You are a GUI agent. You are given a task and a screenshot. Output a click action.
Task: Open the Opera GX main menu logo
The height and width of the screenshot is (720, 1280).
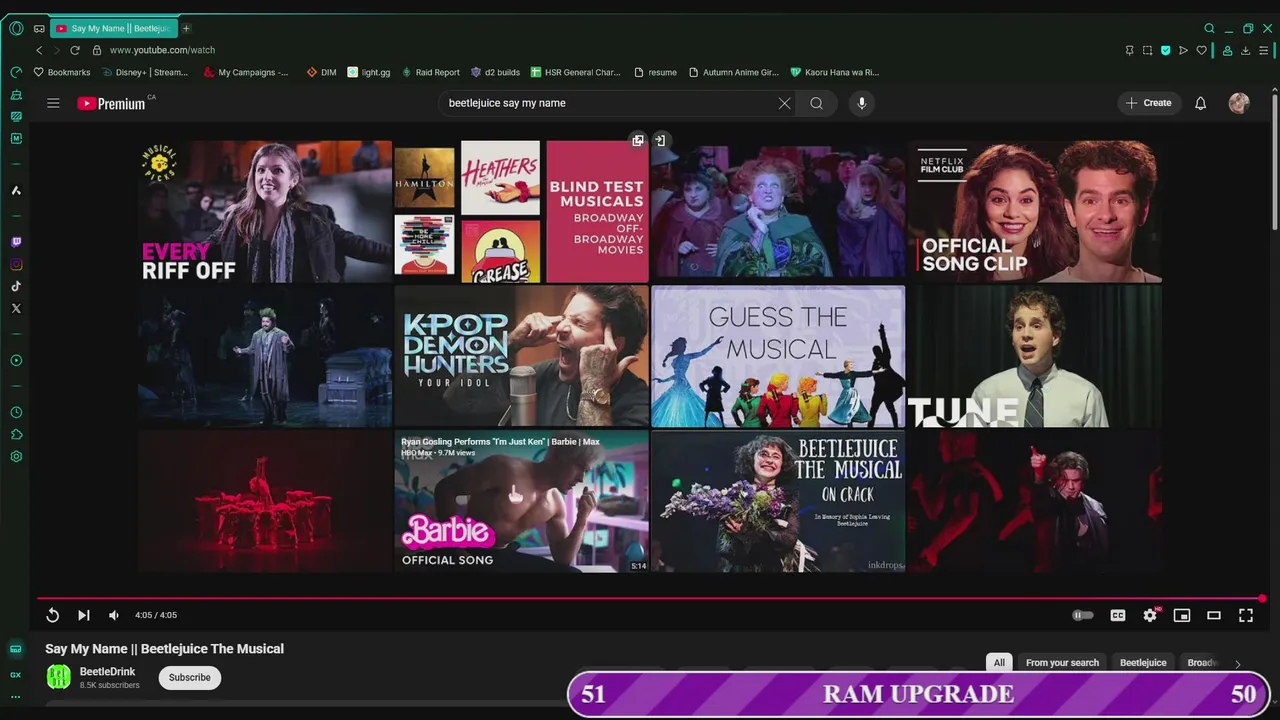tap(16, 28)
